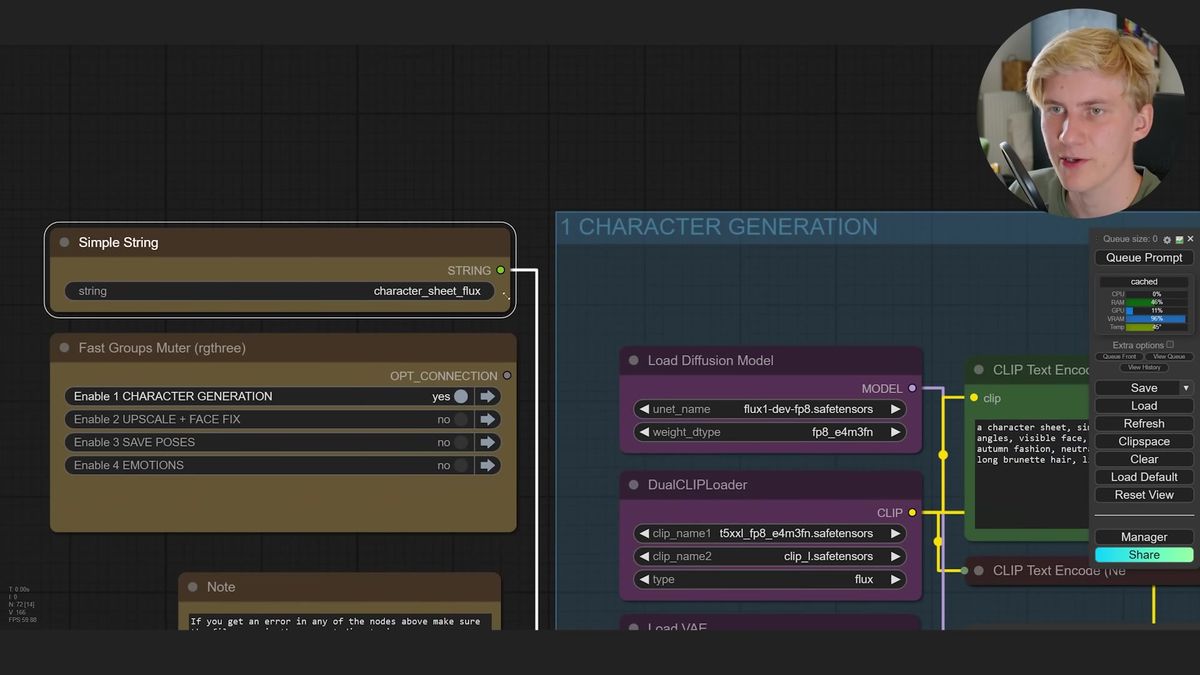Click the Share button

point(1144,555)
